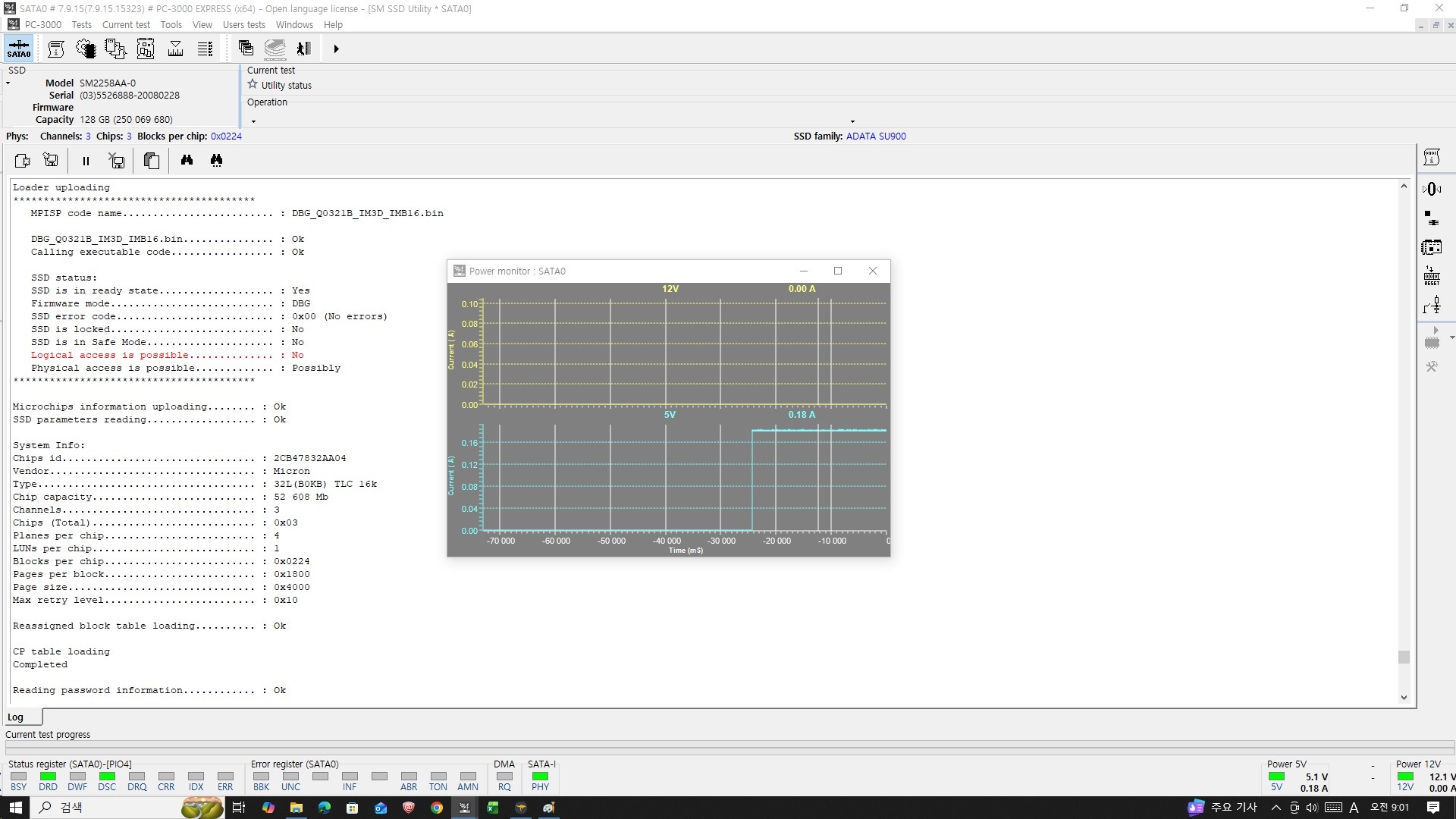Open the checklist toolbar icon
This screenshot has width=1456, height=819.
coord(205,49)
